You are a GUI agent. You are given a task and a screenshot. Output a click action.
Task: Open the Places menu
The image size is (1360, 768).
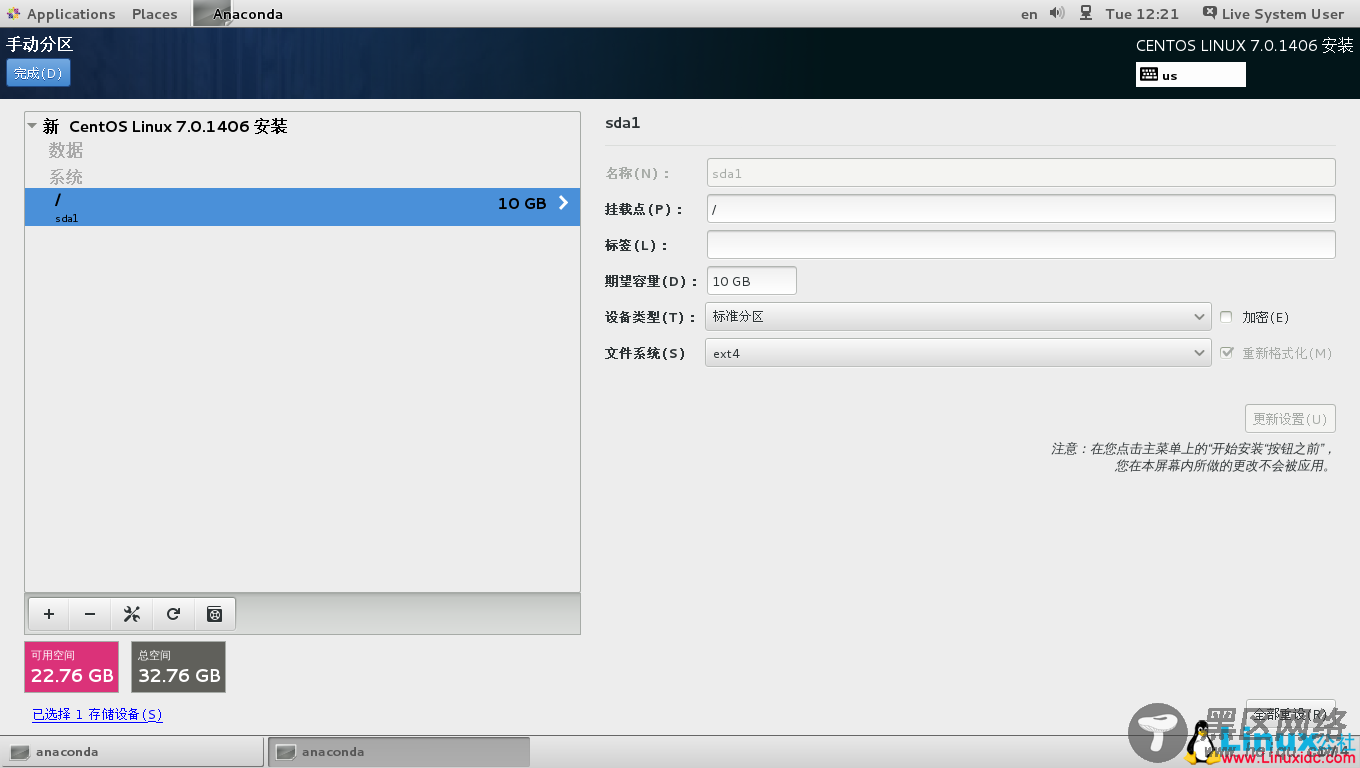155,14
